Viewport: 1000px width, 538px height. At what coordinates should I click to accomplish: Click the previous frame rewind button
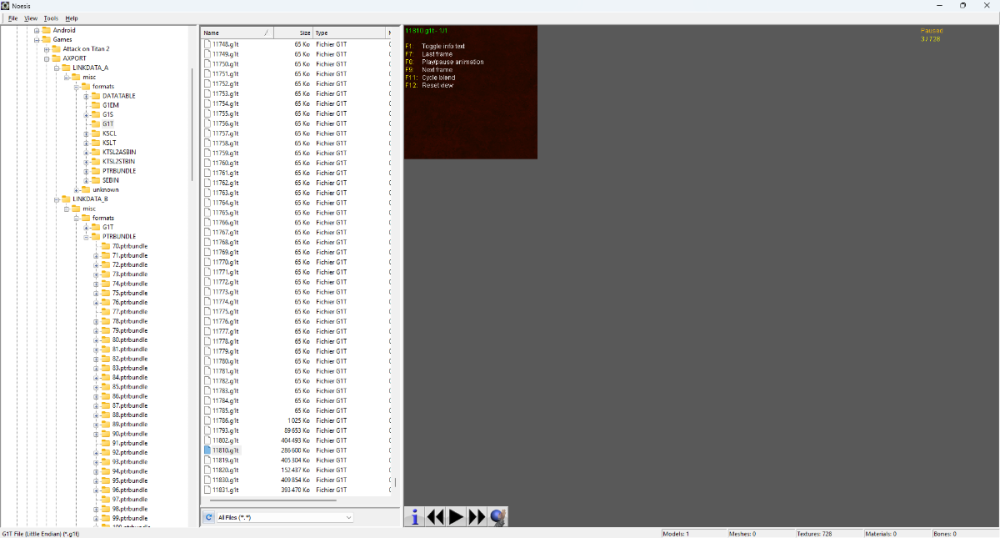point(435,516)
